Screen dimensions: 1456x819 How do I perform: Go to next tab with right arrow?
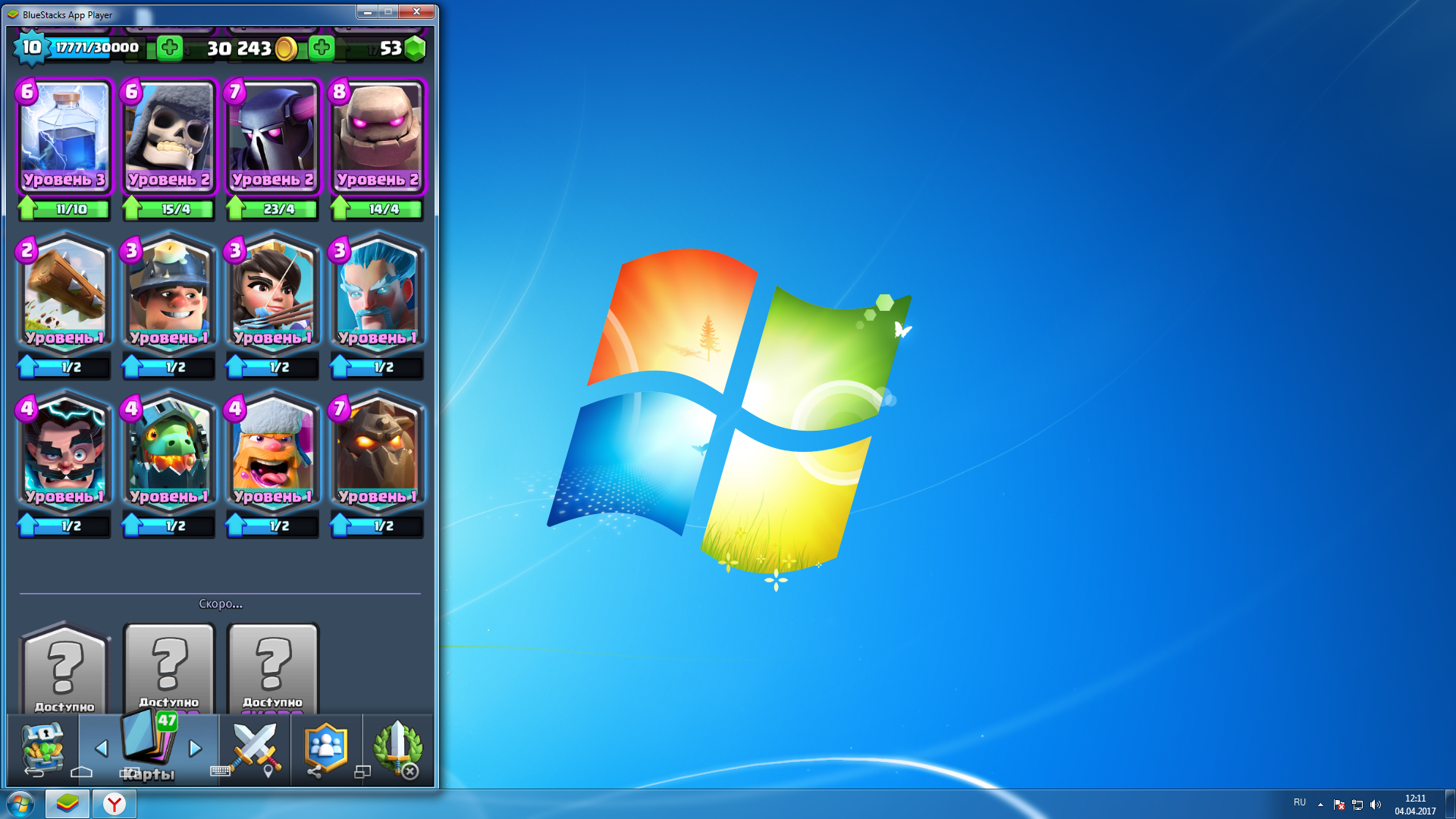(196, 748)
